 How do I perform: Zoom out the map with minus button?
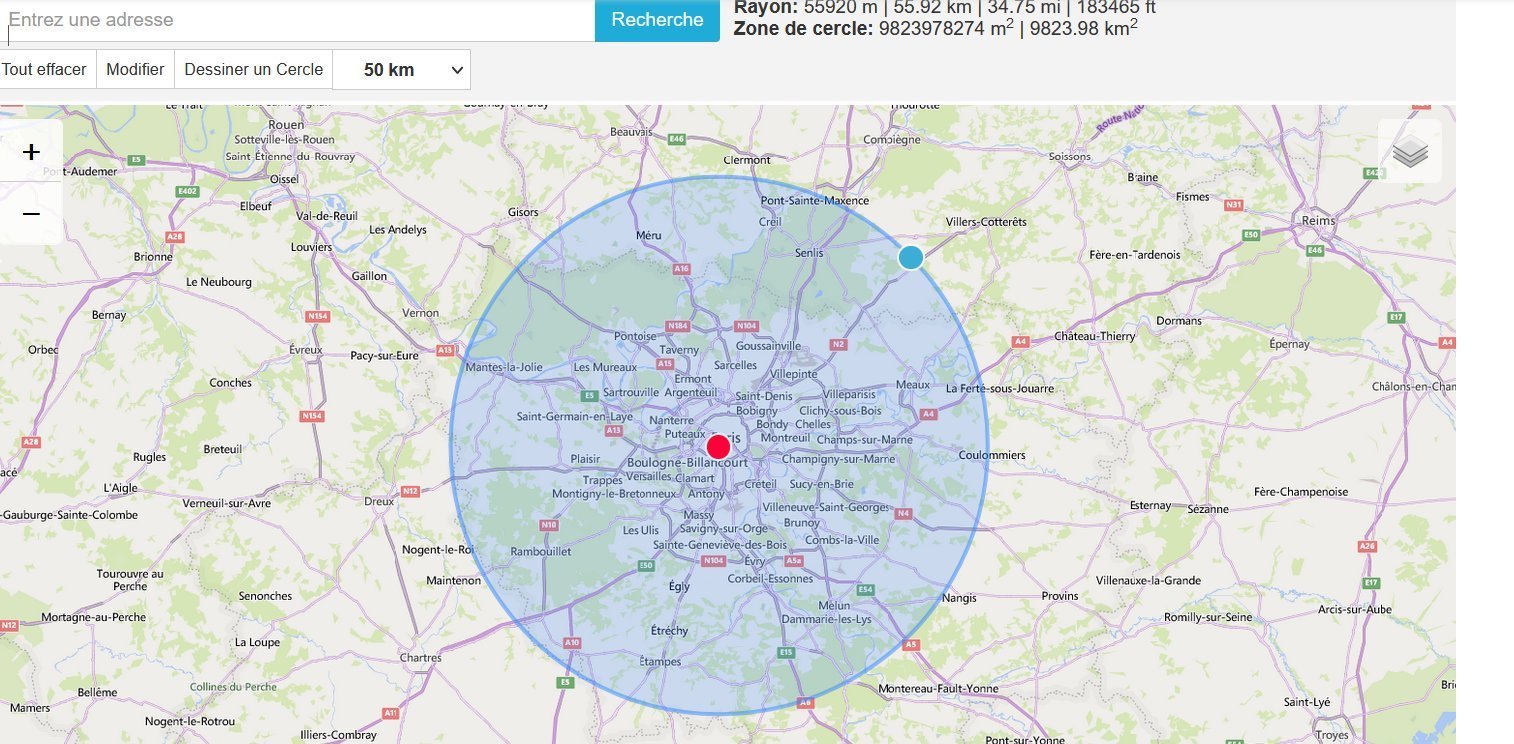pyautogui.click(x=31, y=214)
